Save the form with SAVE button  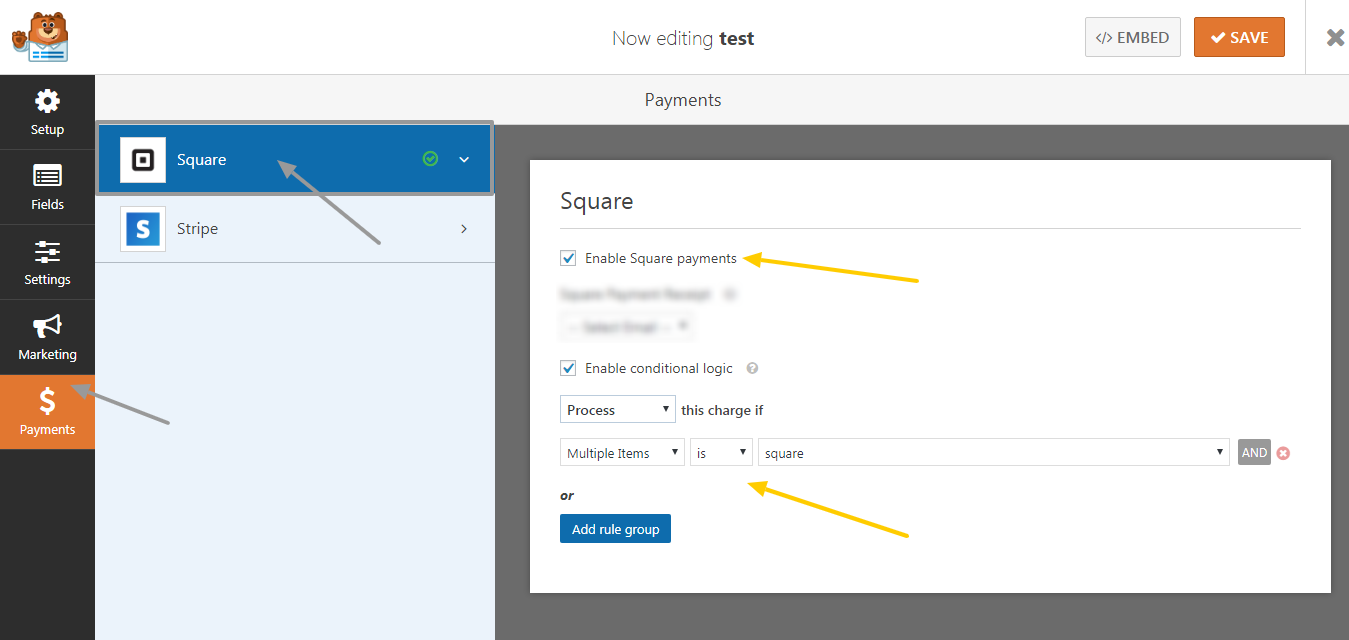pyautogui.click(x=1239, y=36)
